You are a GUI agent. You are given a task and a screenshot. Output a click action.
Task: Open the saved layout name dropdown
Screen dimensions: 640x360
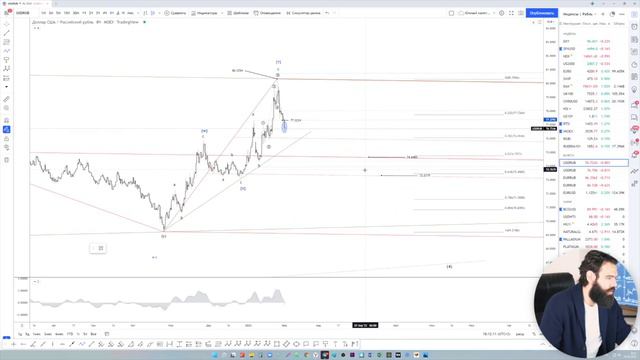tap(476, 13)
